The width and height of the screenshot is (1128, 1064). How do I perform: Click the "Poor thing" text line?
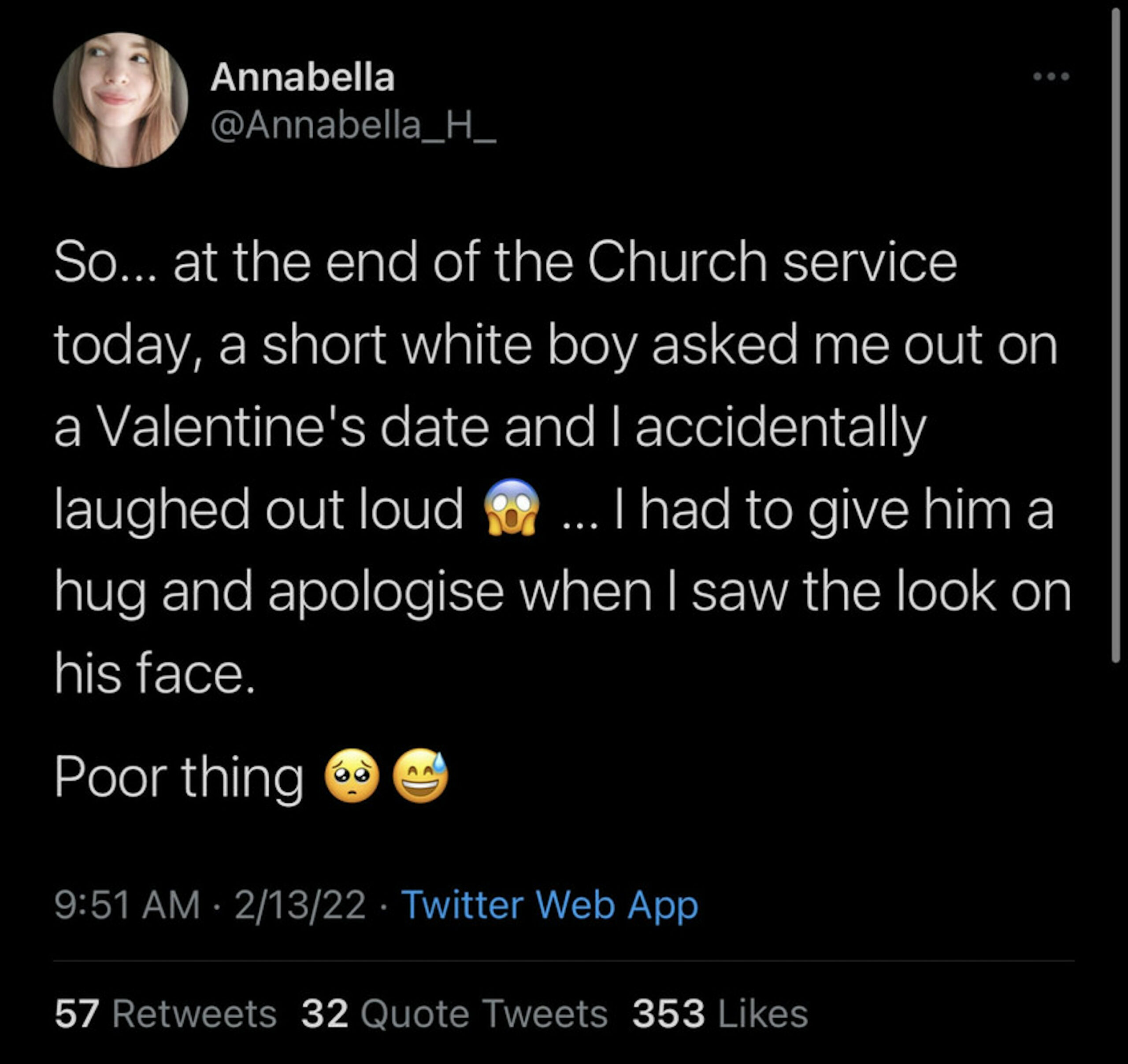pyautogui.click(x=179, y=777)
